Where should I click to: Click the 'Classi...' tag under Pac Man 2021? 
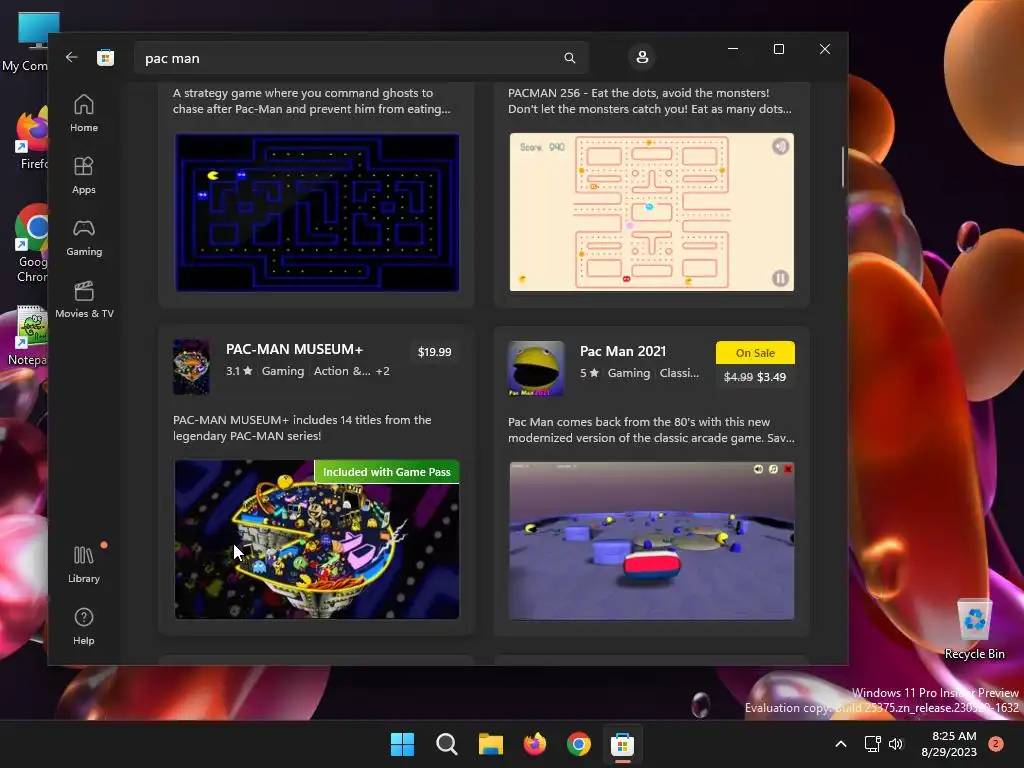[679, 373]
